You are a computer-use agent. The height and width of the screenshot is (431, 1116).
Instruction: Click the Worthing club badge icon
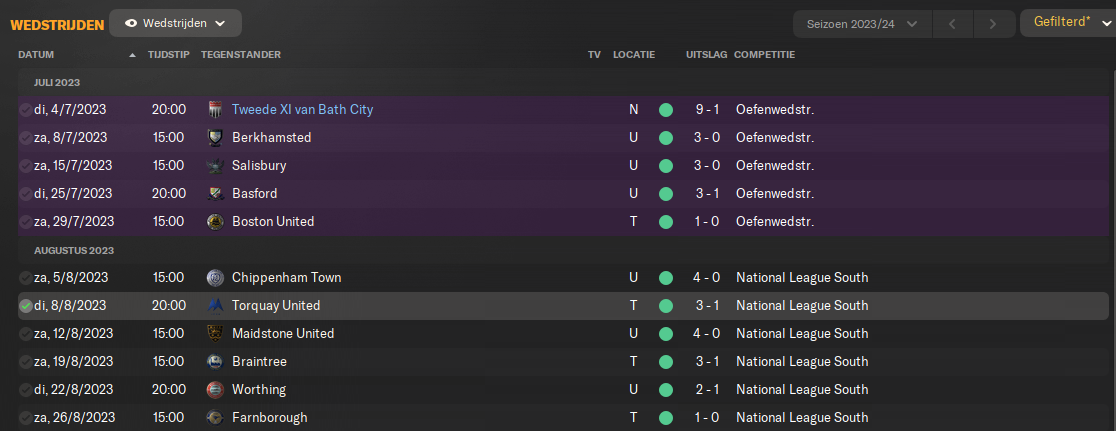tap(215, 390)
